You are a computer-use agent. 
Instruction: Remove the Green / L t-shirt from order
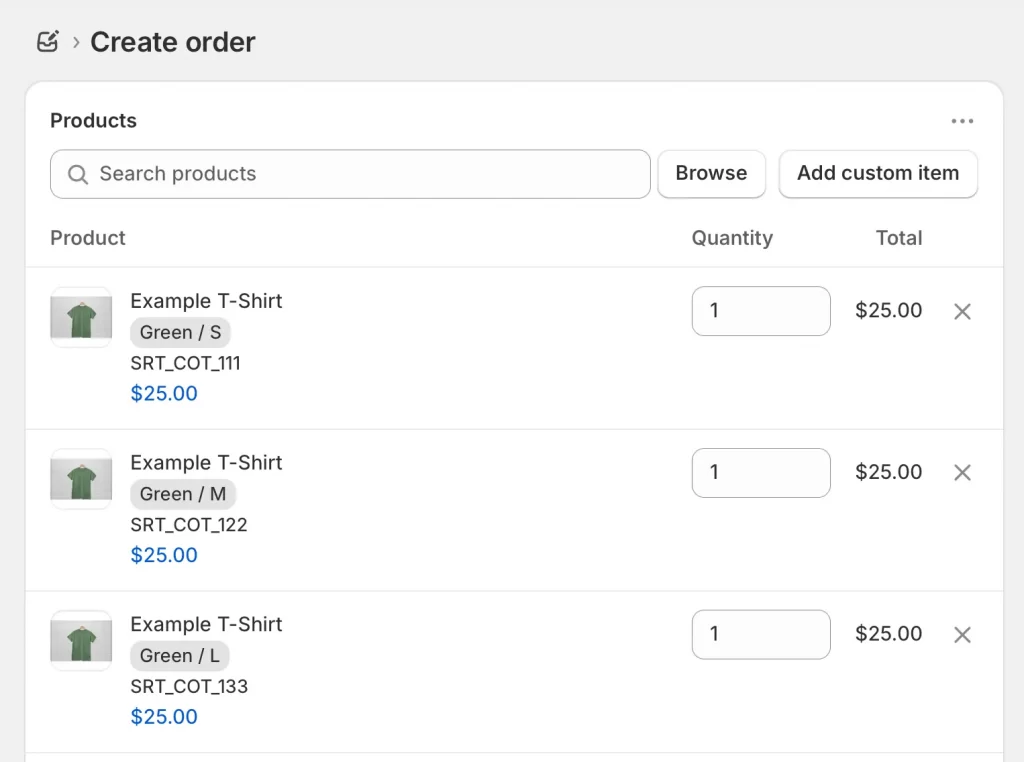pos(961,634)
